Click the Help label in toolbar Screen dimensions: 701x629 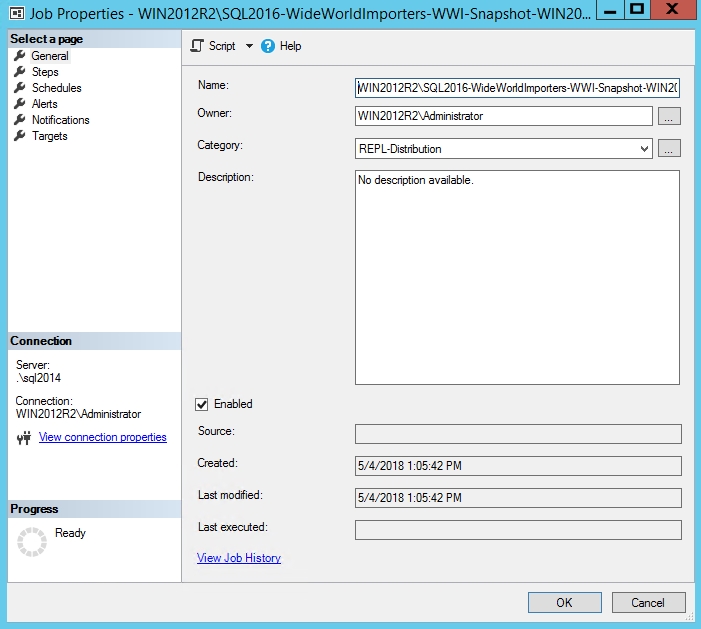[x=291, y=46]
